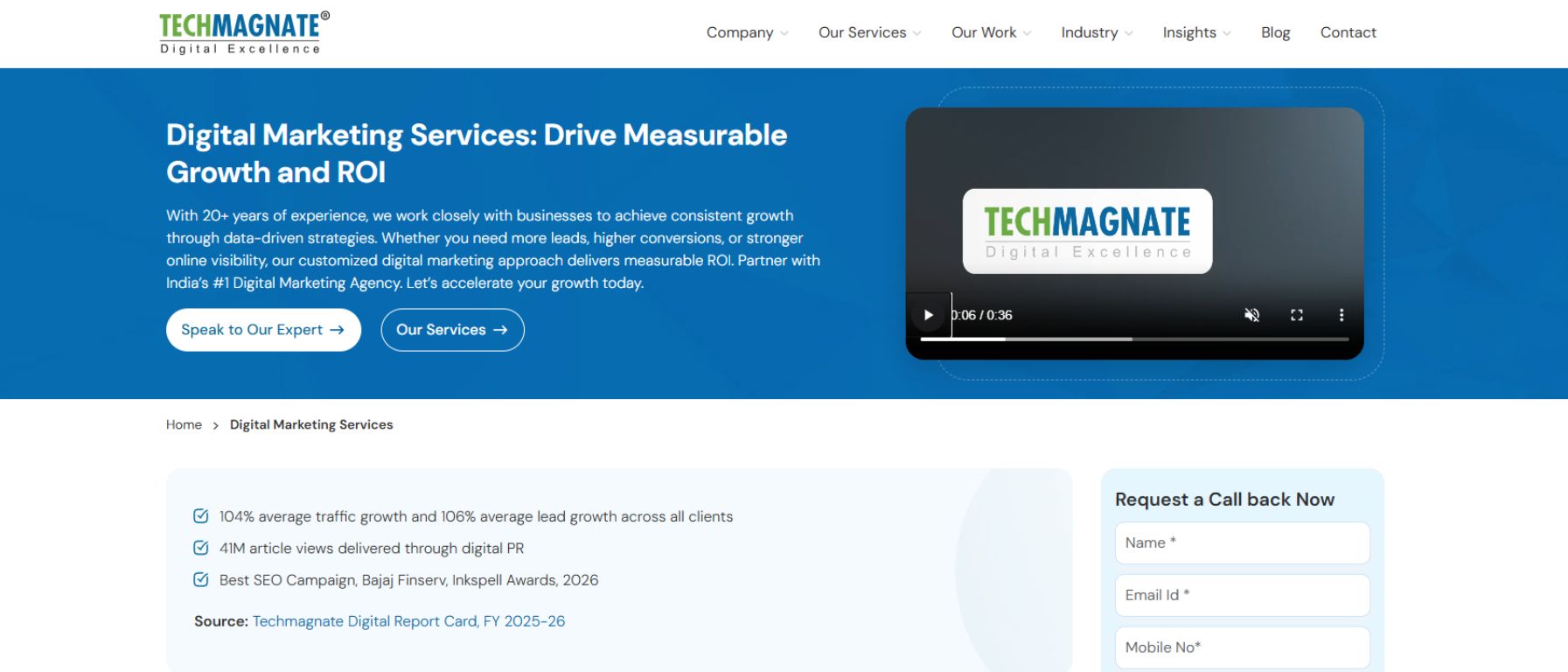The height and width of the screenshot is (672, 1568).
Task: Expand the Company menu chevron
Action: point(784,34)
